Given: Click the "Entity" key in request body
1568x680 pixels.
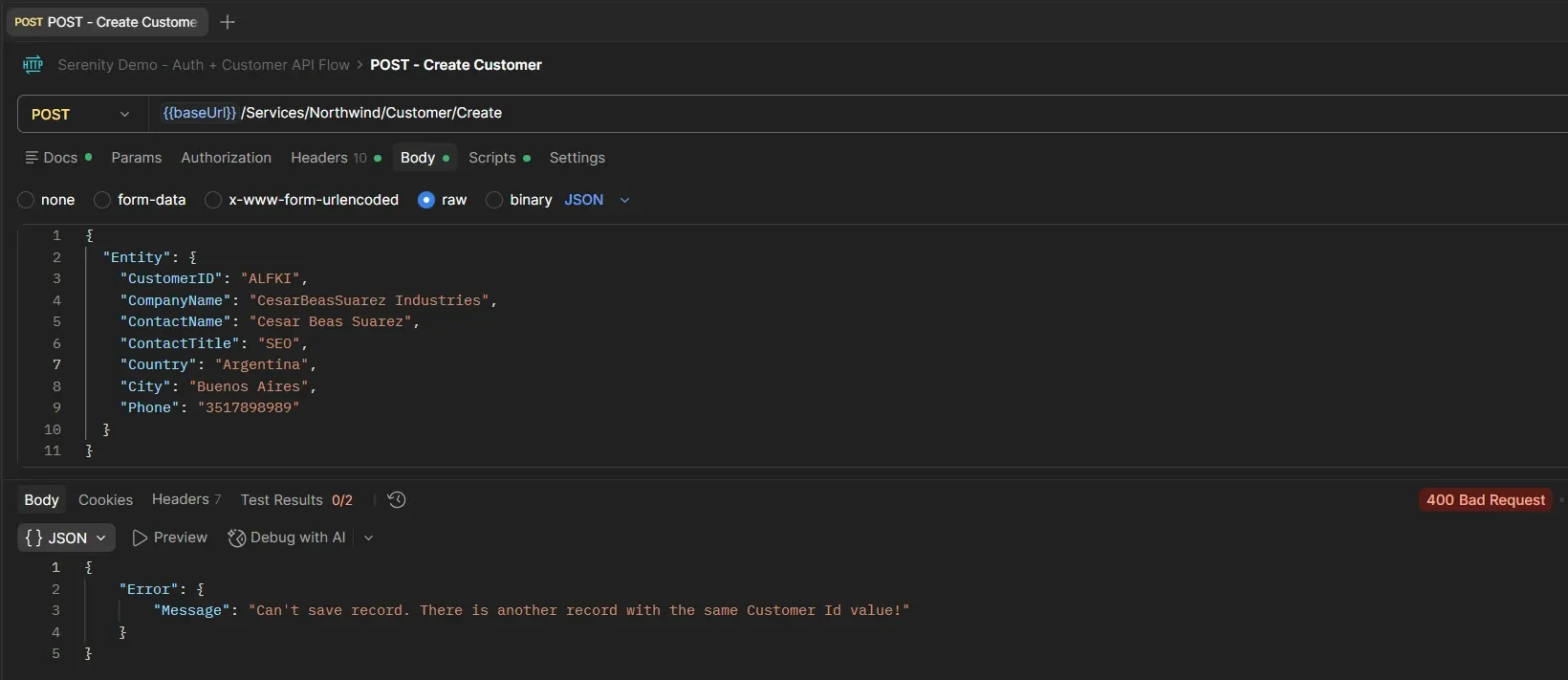Looking at the screenshot, I should click(137, 257).
